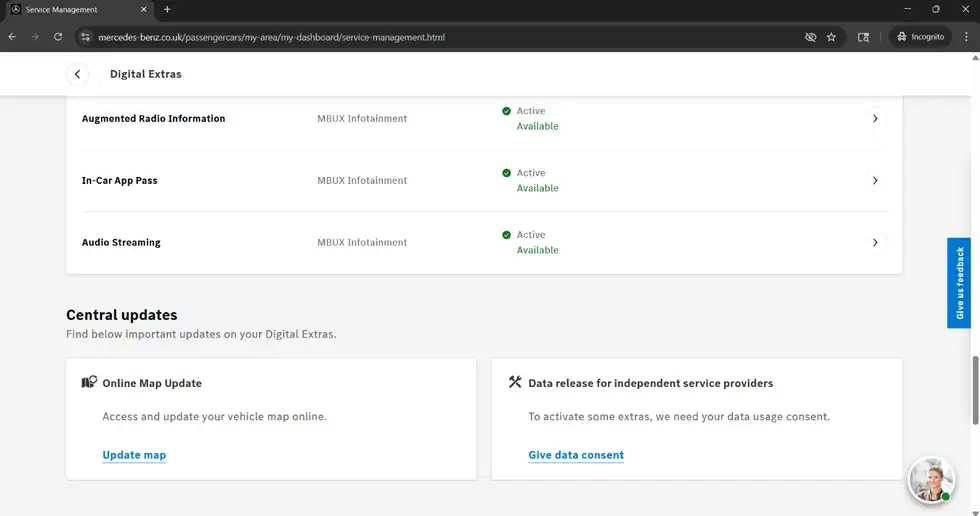Click the green check icon for Audio Streaming
Image resolution: width=980 pixels, height=516 pixels.
click(x=506, y=235)
